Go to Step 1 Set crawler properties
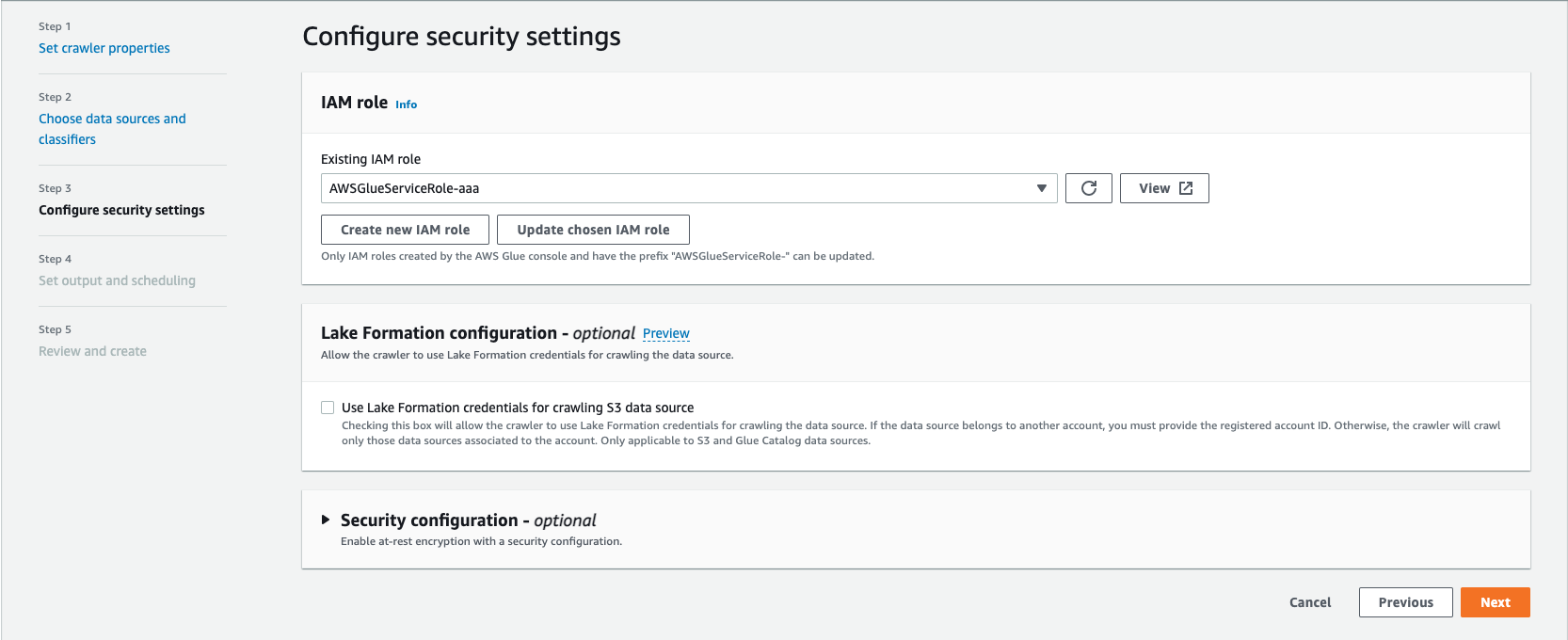The height and width of the screenshot is (640, 1568). (x=104, y=48)
